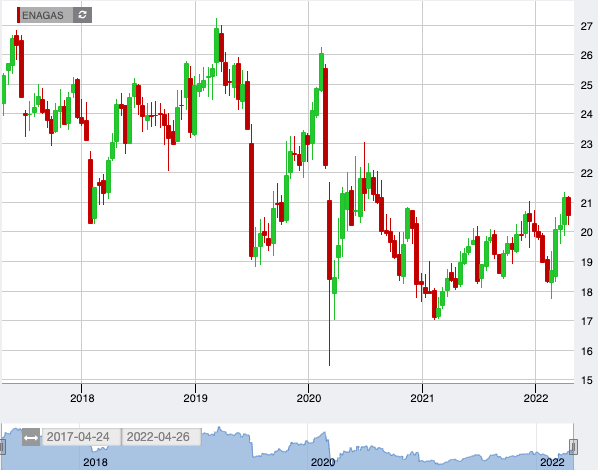
Task: Edit the end date field 2022-04-26
Action: [161, 437]
